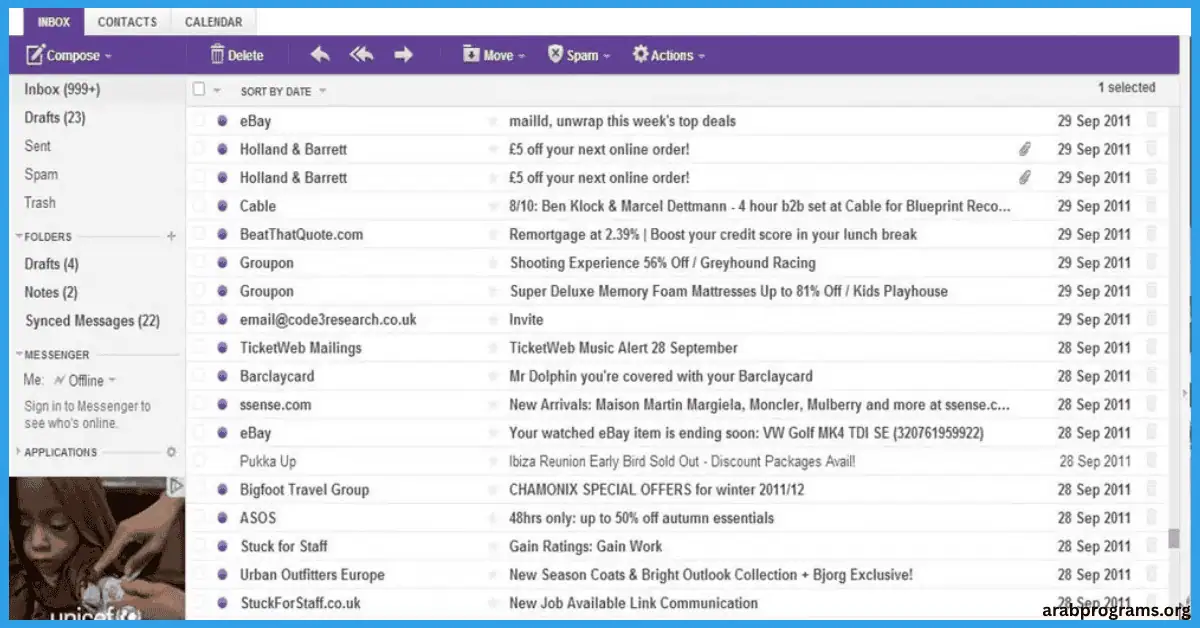Screen dimensions: 1200x628
Task: Open the unicef advertisement image
Action: pos(97,549)
